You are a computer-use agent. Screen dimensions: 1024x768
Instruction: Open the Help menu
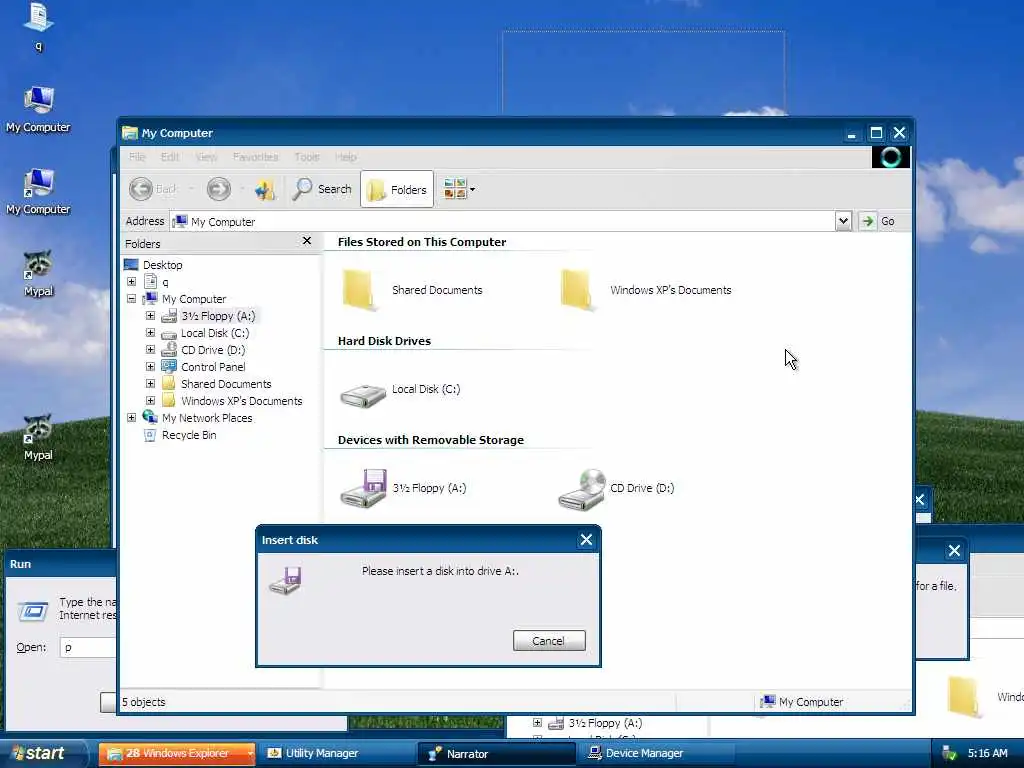tap(345, 157)
